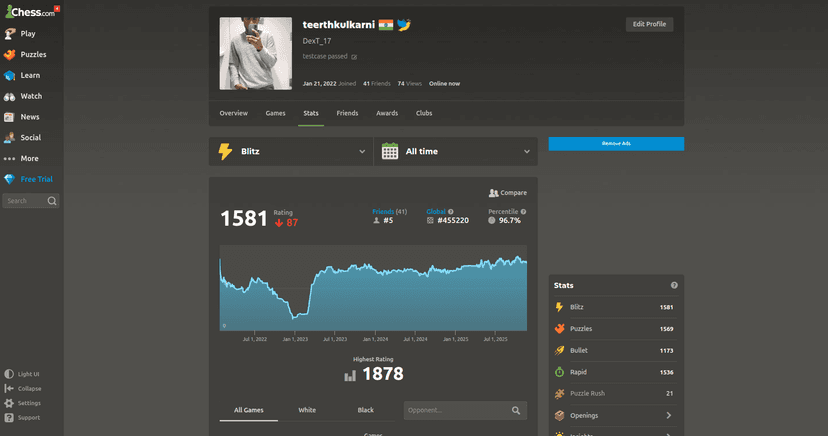Image resolution: width=828 pixels, height=436 pixels.
Task: Filter games by White pieces
Action: click(307, 410)
